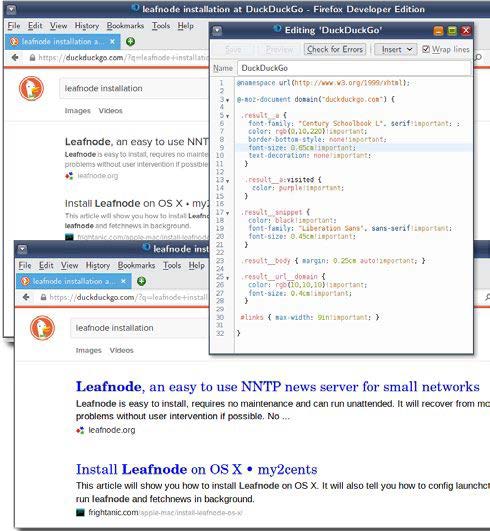Open Tools menu in top Firefox window
Screen dimensions: 490x531
pos(161,26)
